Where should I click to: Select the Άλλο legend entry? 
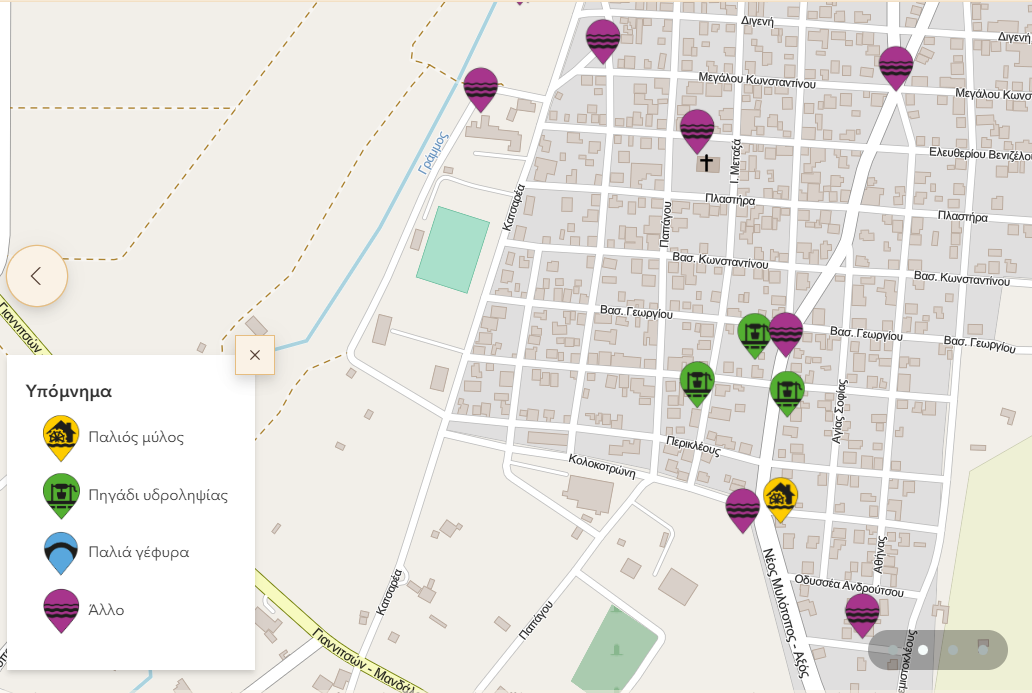[x=106, y=610]
